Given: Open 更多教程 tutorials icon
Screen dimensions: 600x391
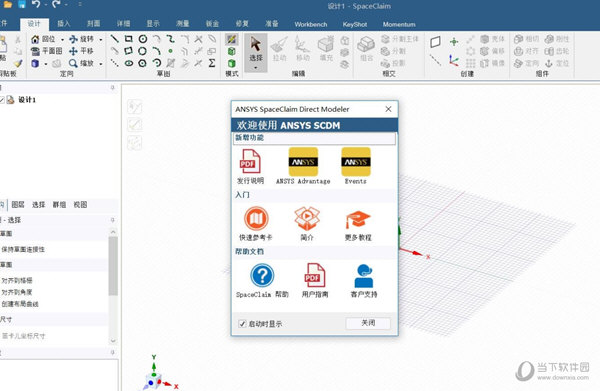Looking at the screenshot, I should [x=358, y=220].
